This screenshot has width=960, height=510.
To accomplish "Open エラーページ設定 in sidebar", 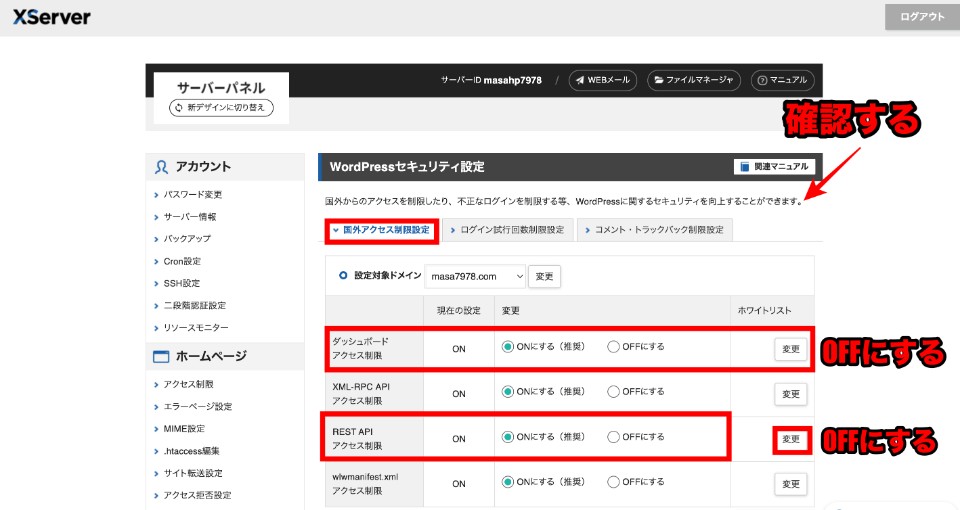I will 197,407.
